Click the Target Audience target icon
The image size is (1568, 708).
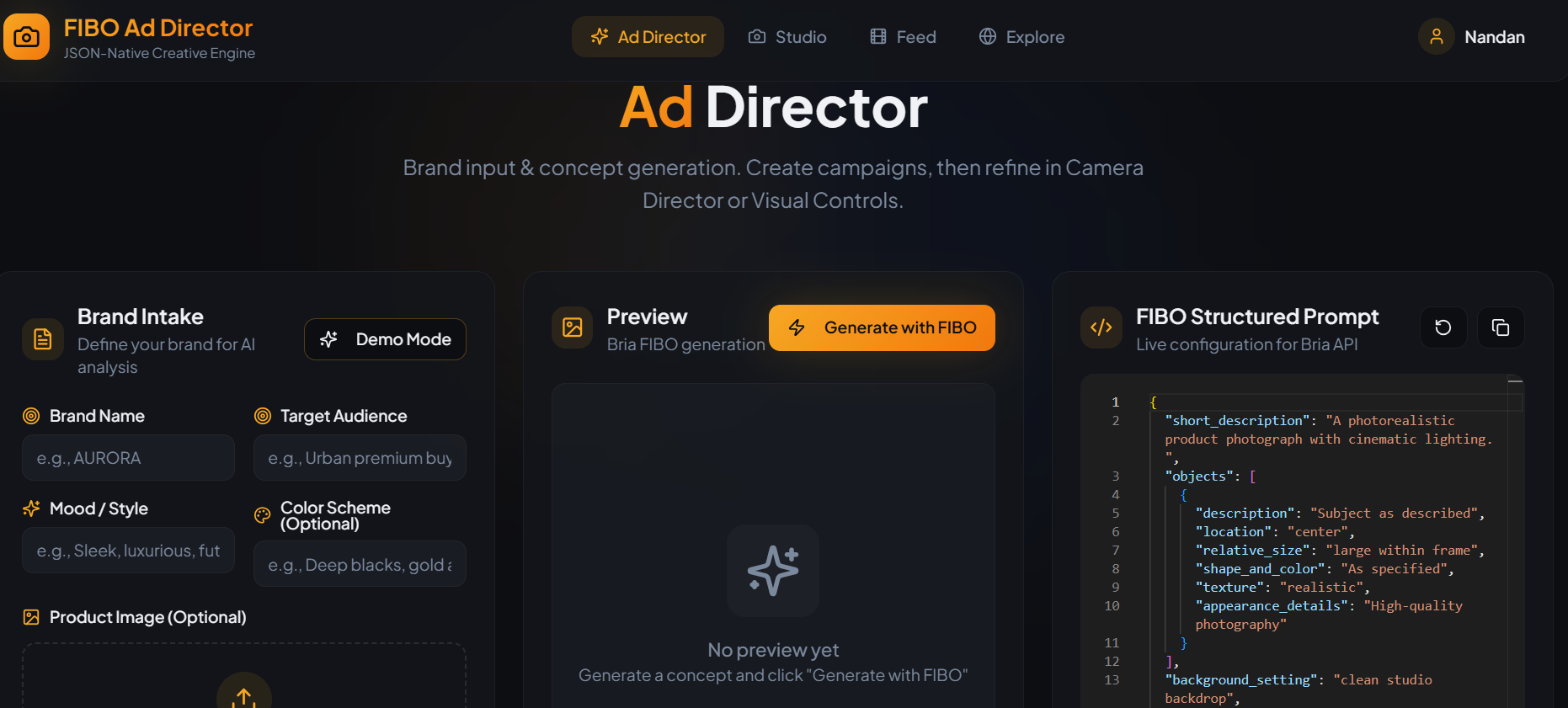(263, 416)
